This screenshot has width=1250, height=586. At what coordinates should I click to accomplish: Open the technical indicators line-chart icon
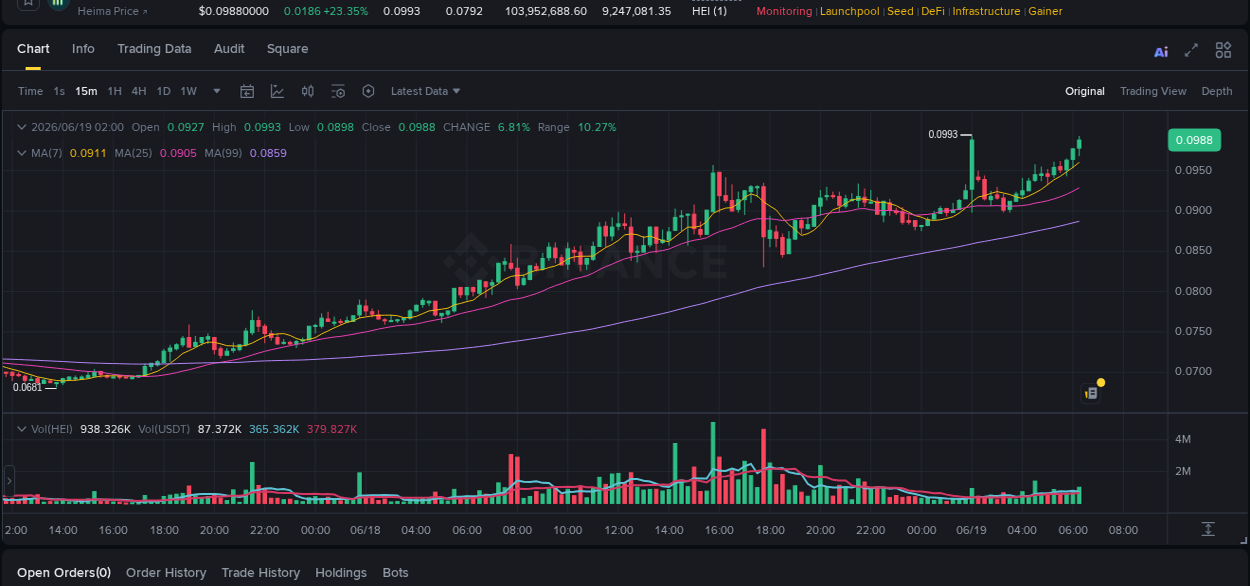(277, 91)
